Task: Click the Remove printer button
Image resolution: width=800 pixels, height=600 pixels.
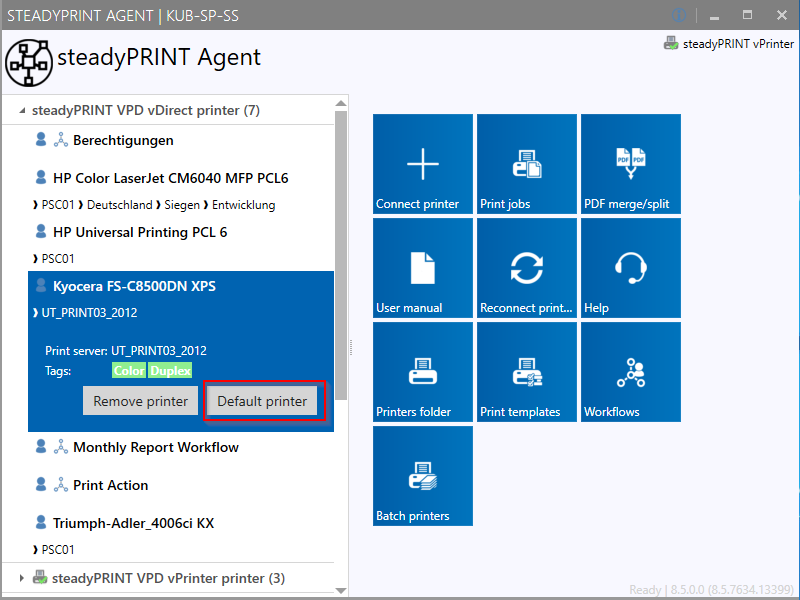Action: (x=140, y=401)
